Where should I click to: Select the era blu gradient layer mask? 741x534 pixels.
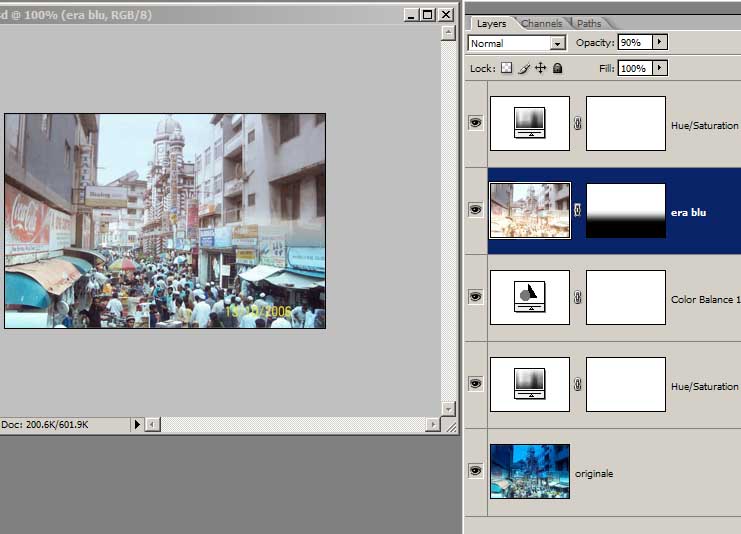[x=625, y=210]
